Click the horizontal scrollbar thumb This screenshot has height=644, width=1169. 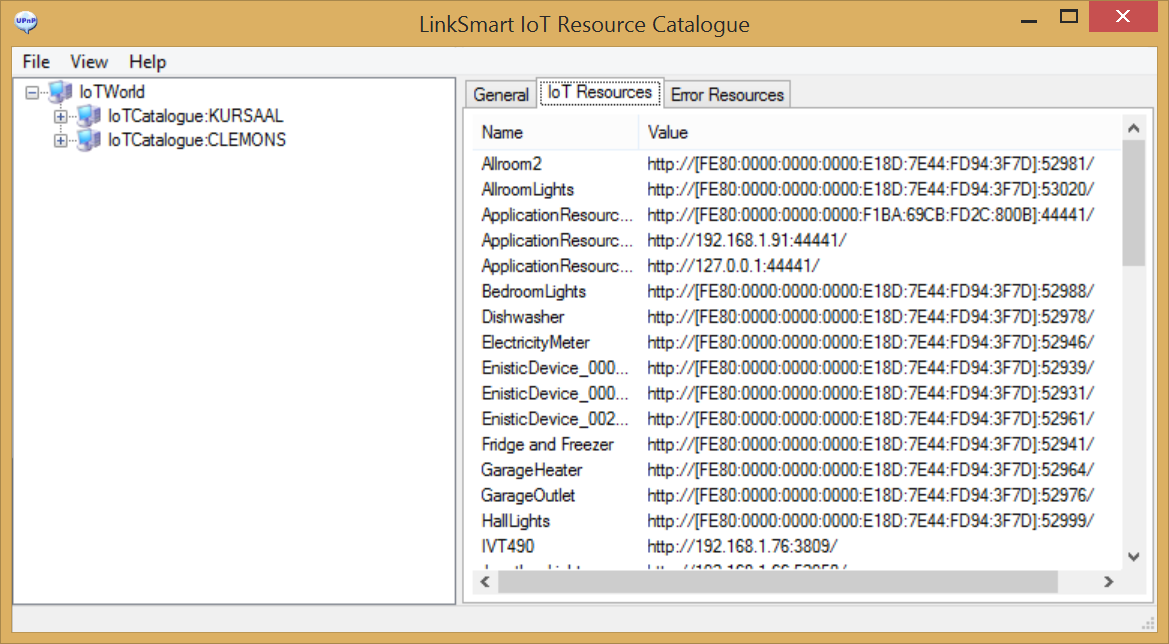tap(778, 581)
